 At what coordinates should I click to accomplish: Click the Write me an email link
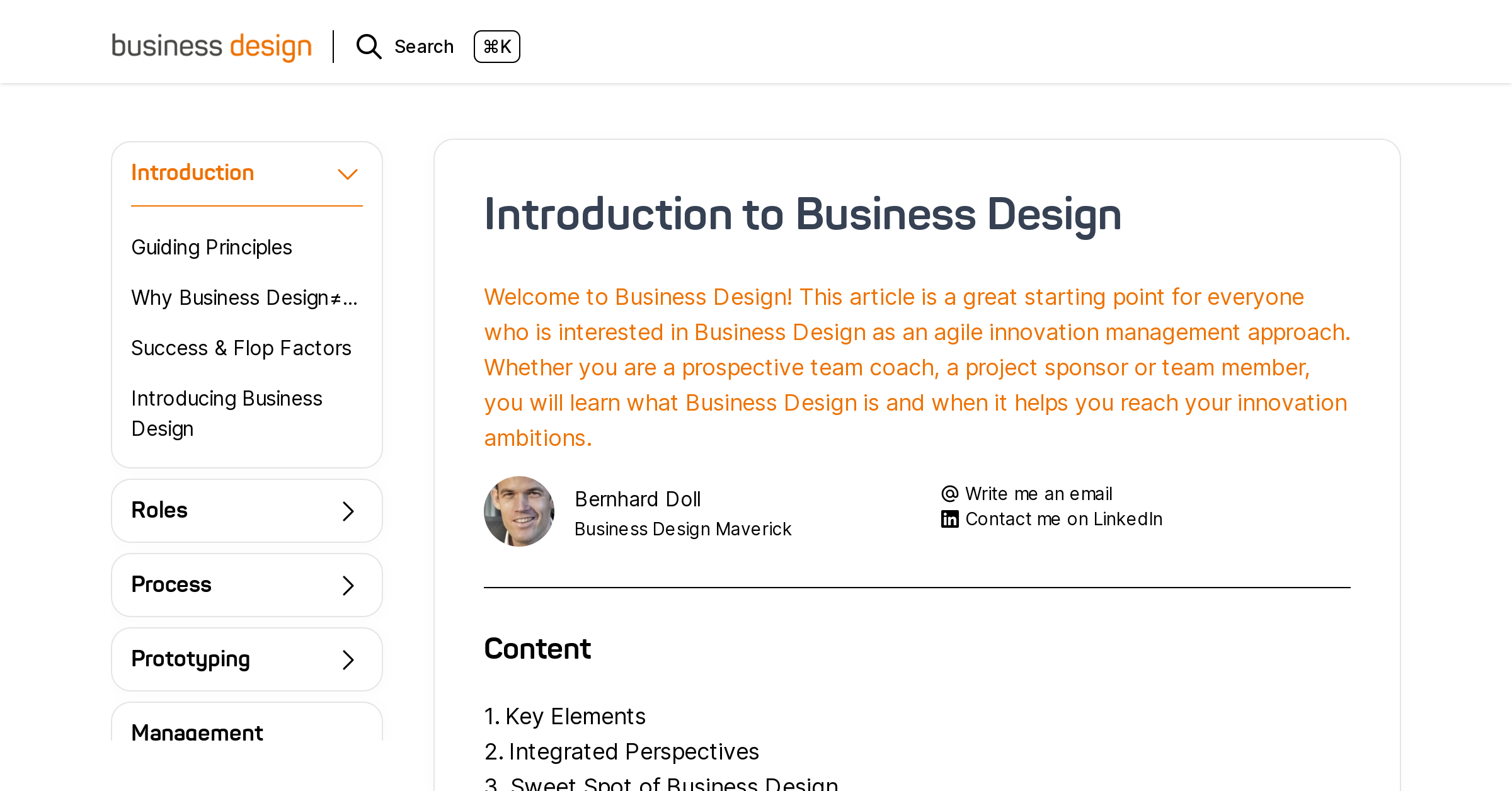tap(1038, 493)
